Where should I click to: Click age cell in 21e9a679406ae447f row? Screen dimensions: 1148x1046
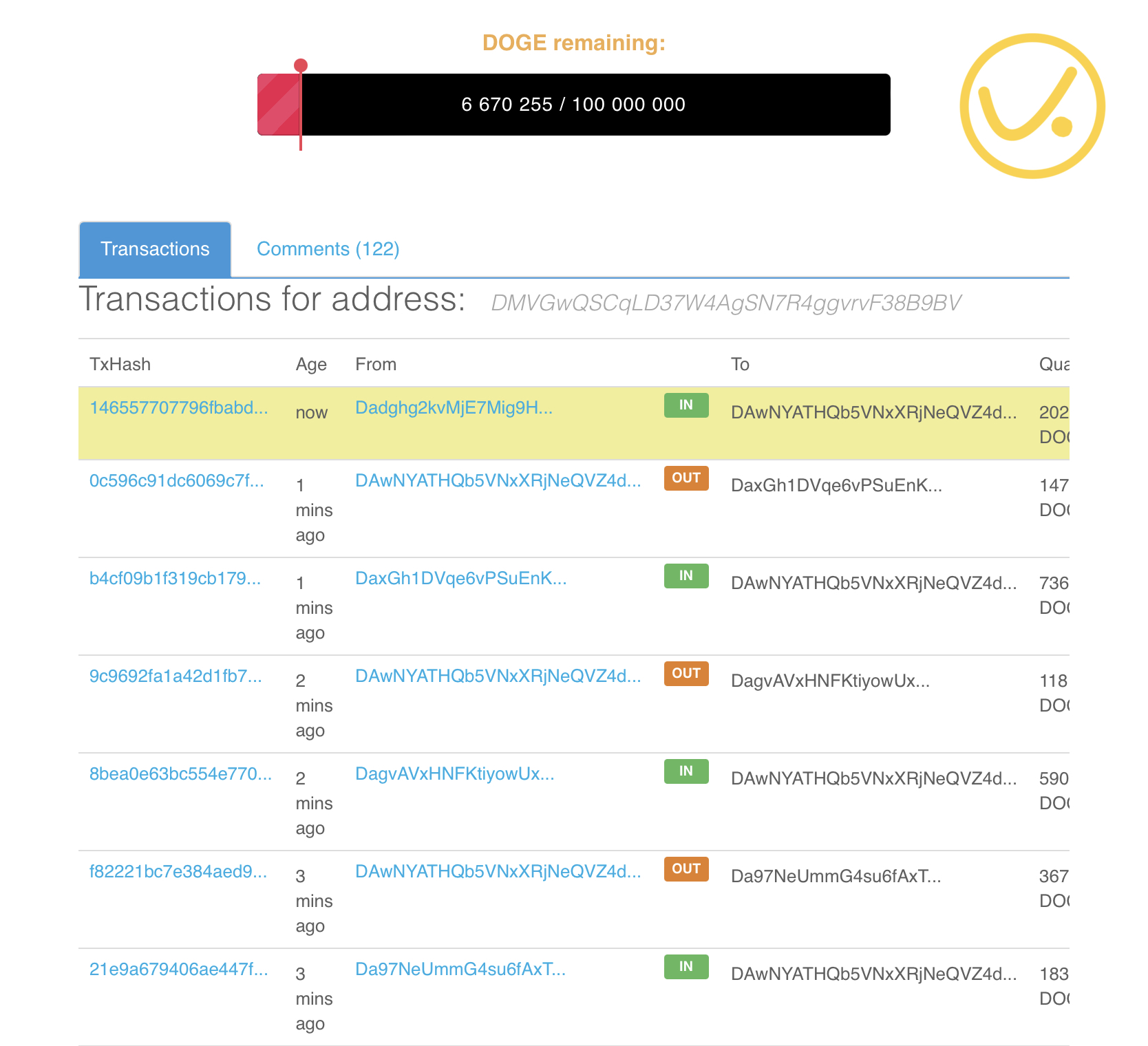click(314, 999)
